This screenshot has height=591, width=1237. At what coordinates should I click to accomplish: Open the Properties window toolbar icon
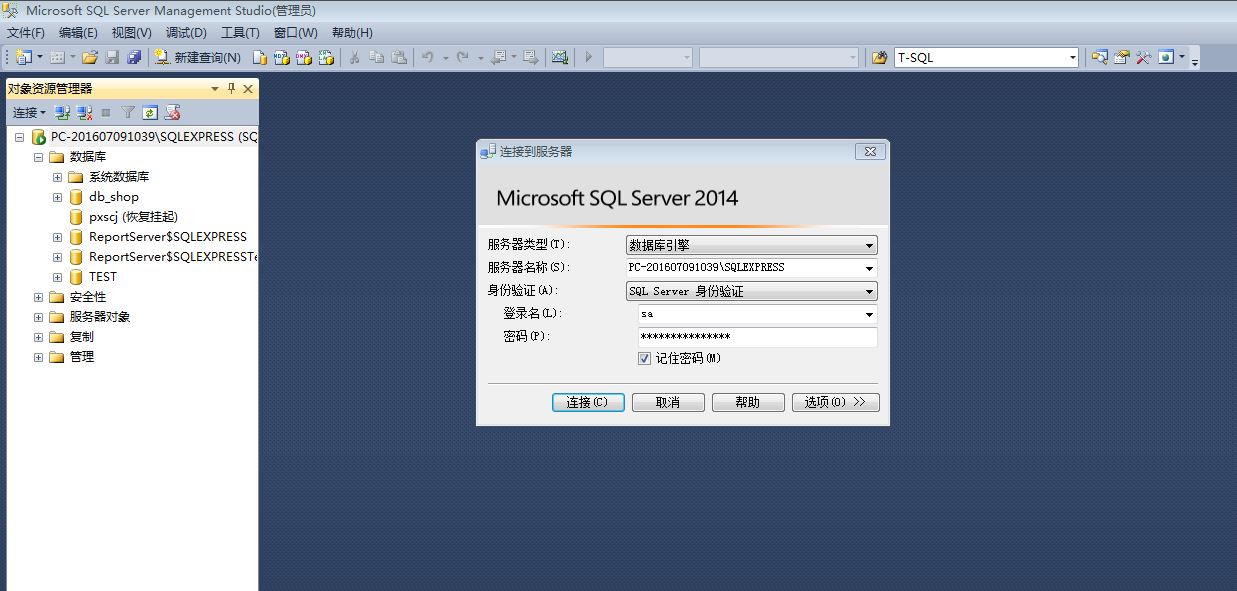pyautogui.click(x=1122, y=57)
